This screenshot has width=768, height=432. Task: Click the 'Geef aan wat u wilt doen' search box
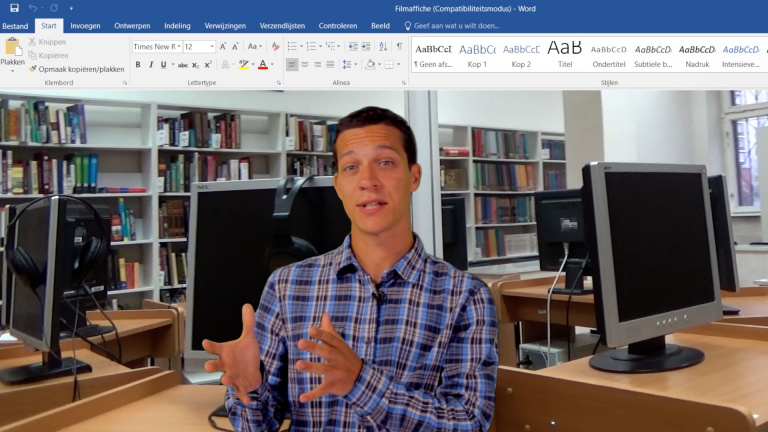[x=455, y=25]
